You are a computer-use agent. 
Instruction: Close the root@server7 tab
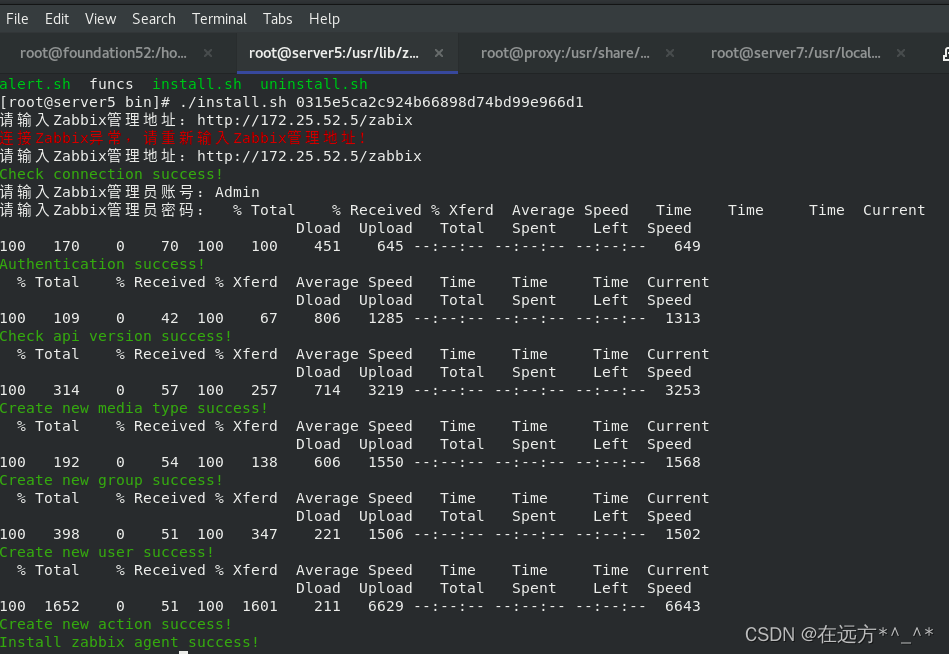pos(901,53)
